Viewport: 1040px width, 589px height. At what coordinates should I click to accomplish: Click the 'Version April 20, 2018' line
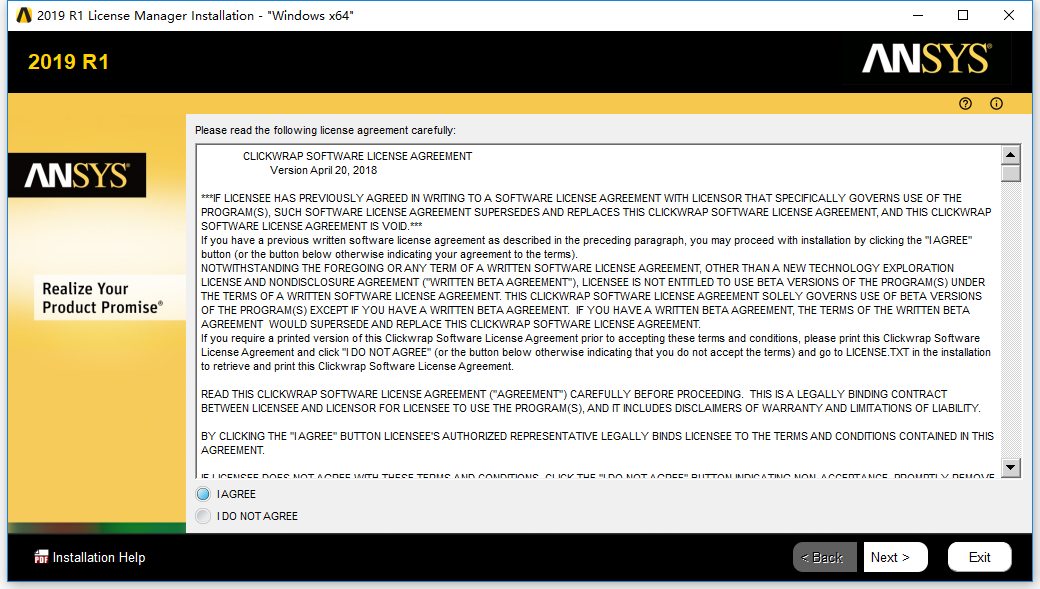(x=323, y=170)
